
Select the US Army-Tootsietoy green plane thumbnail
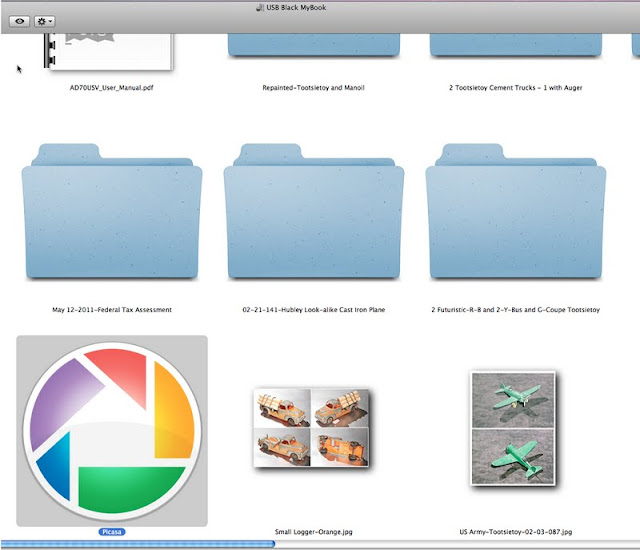(x=513, y=428)
